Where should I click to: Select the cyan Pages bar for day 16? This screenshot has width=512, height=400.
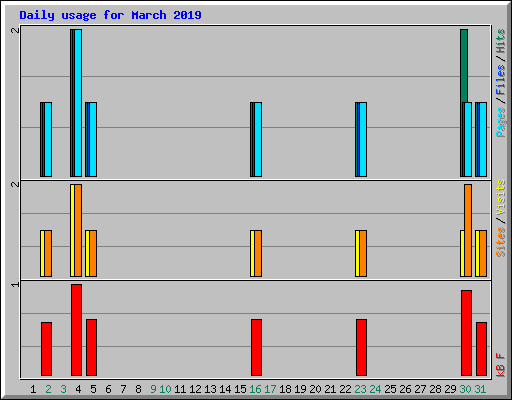click(258, 139)
